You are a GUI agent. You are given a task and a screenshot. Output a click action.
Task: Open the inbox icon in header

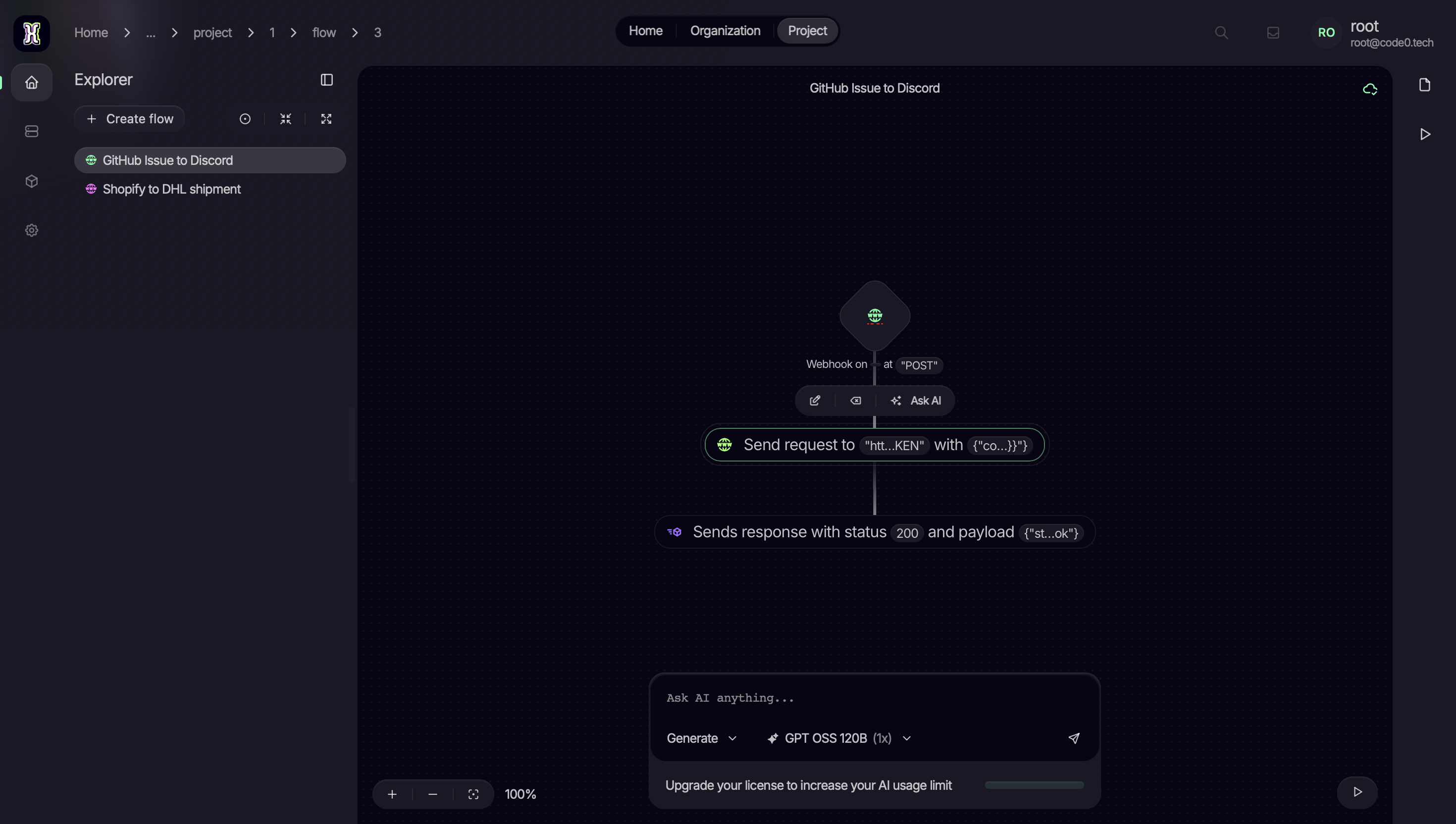tap(1273, 33)
